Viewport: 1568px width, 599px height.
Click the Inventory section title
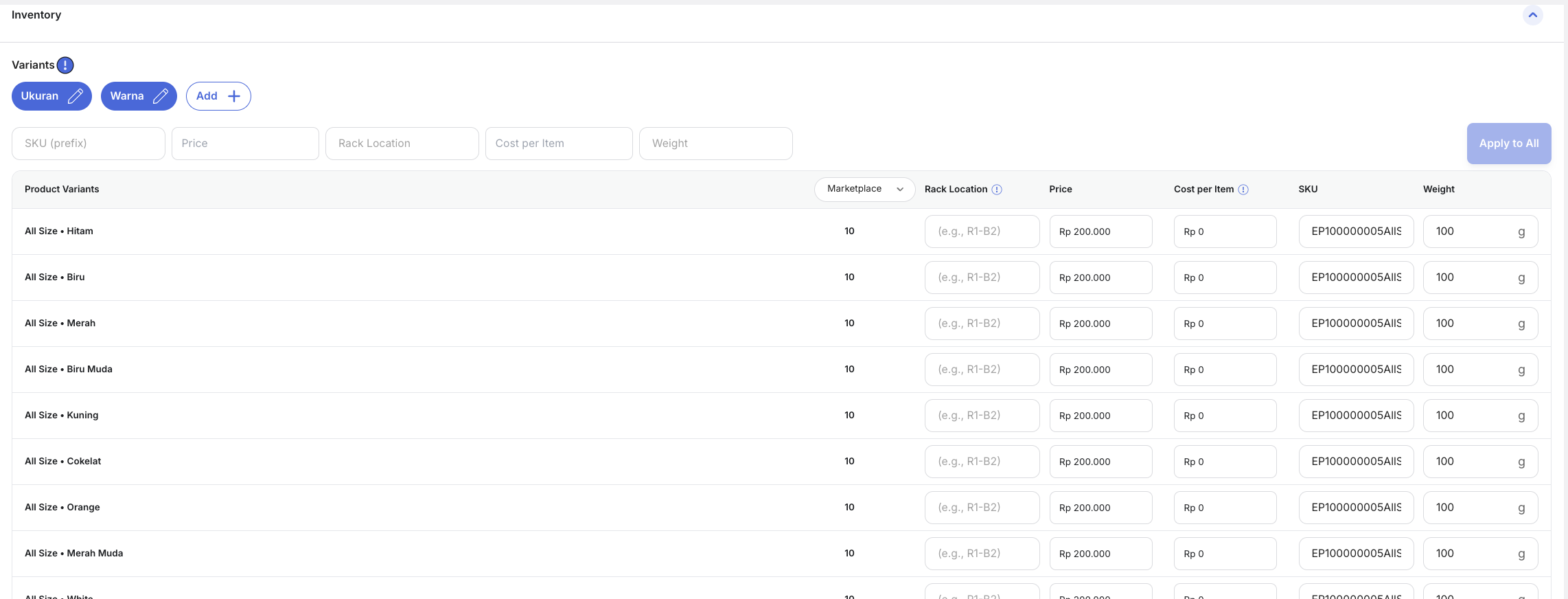pyautogui.click(x=36, y=15)
